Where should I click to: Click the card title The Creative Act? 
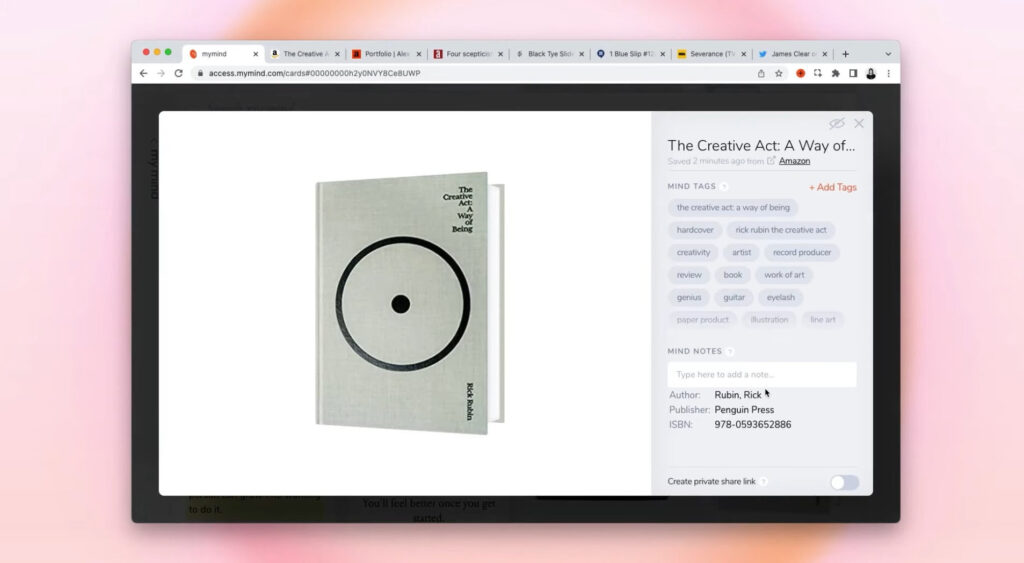761,146
